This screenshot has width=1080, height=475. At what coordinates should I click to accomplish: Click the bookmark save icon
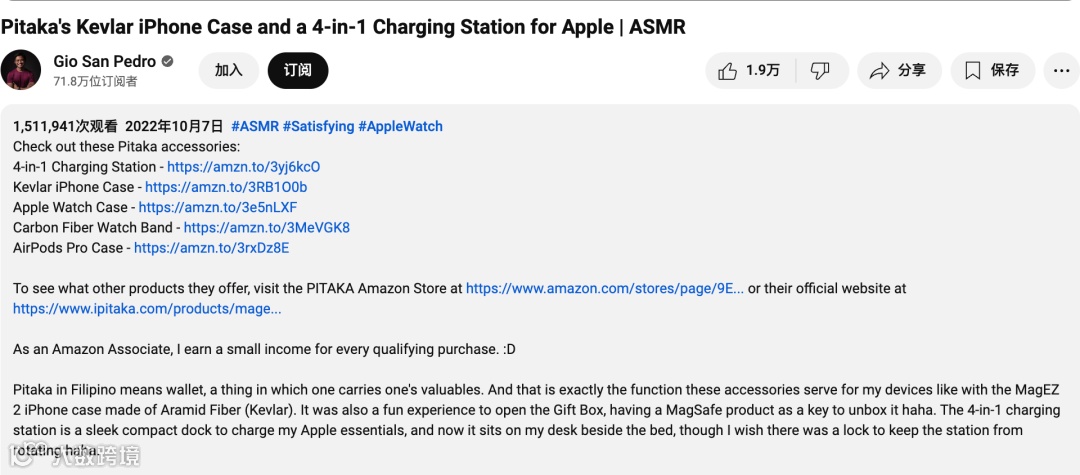(x=973, y=70)
